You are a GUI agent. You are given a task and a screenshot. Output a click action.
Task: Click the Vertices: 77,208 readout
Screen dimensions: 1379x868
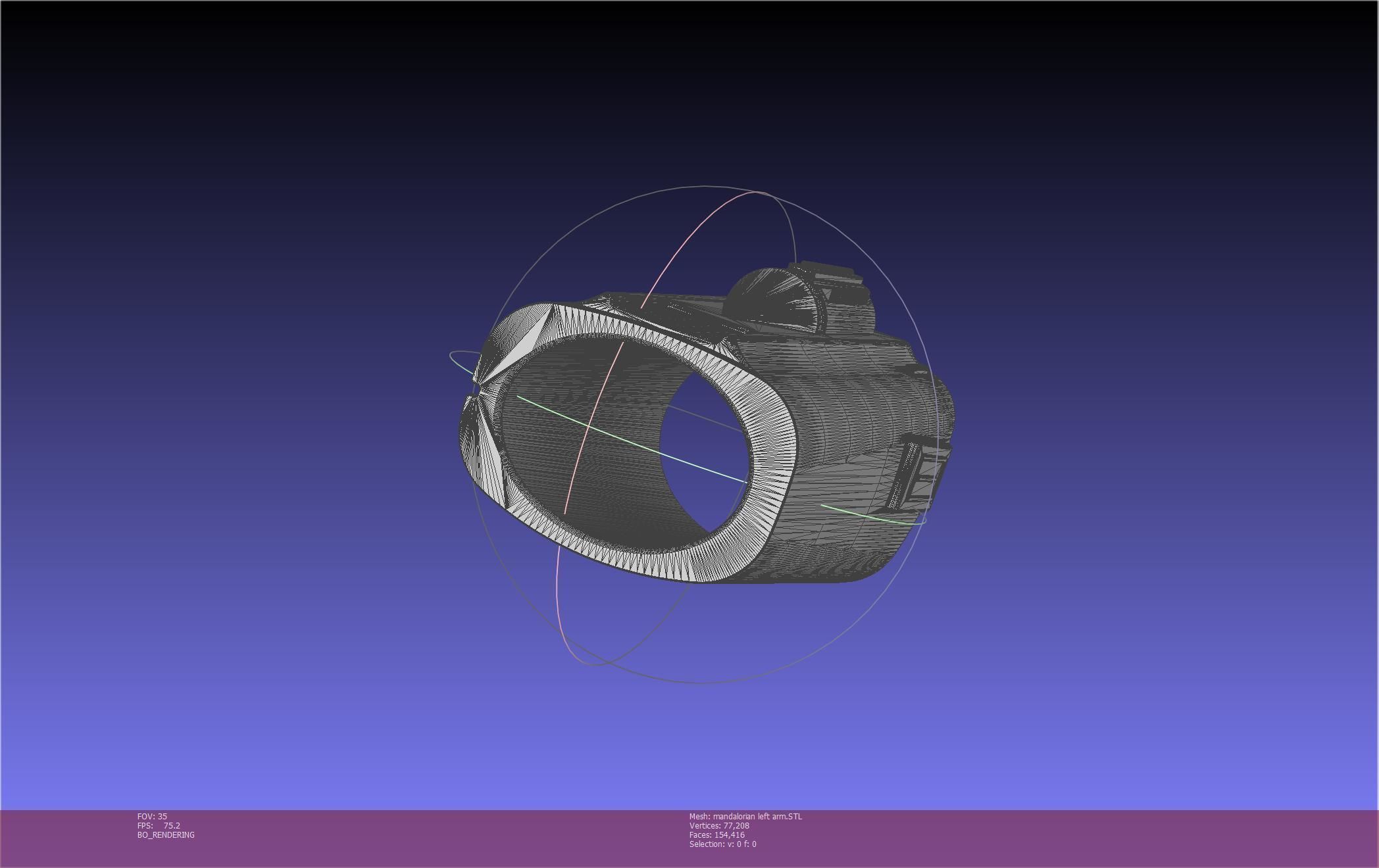(x=719, y=825)
